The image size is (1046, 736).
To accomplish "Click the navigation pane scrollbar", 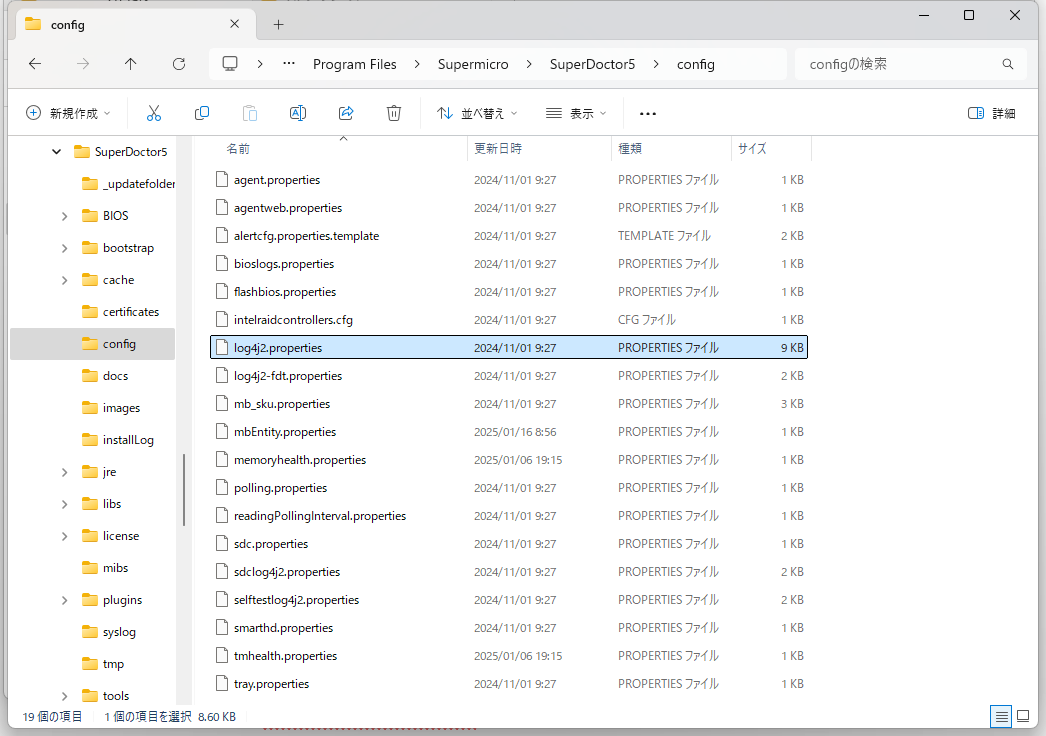I will click(x=183, y=489).
